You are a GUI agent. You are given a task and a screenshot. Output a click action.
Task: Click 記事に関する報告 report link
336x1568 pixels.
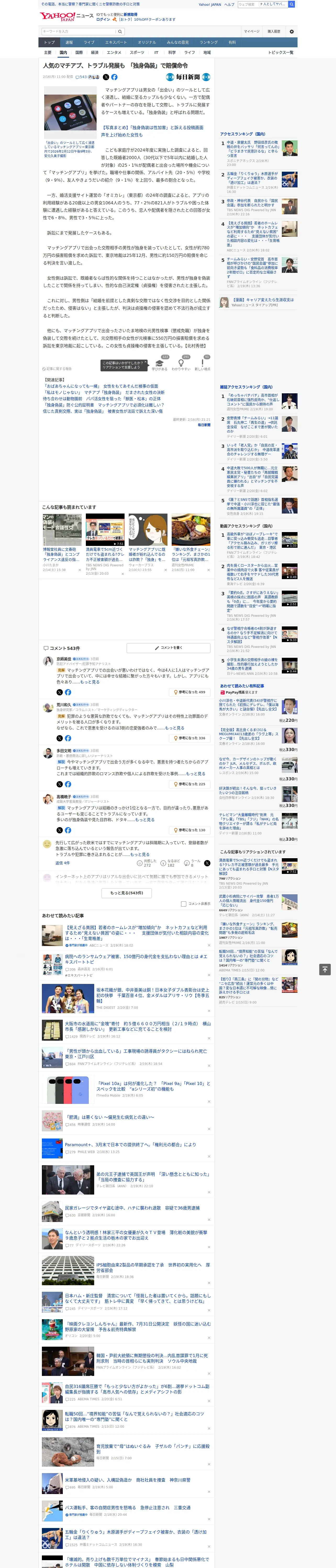click(x=57, y=369)
